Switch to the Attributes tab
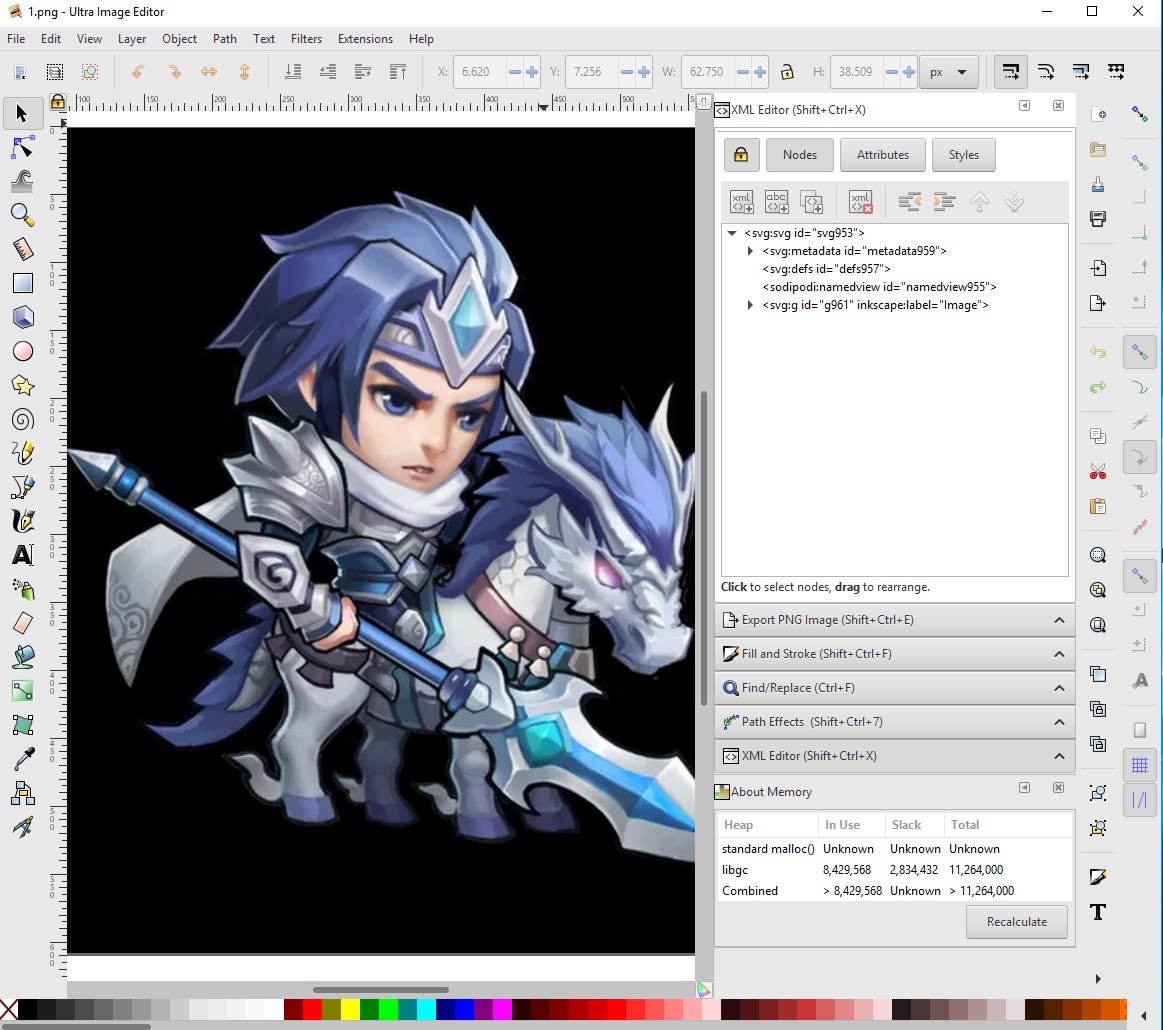 click(x=882, y=155)
